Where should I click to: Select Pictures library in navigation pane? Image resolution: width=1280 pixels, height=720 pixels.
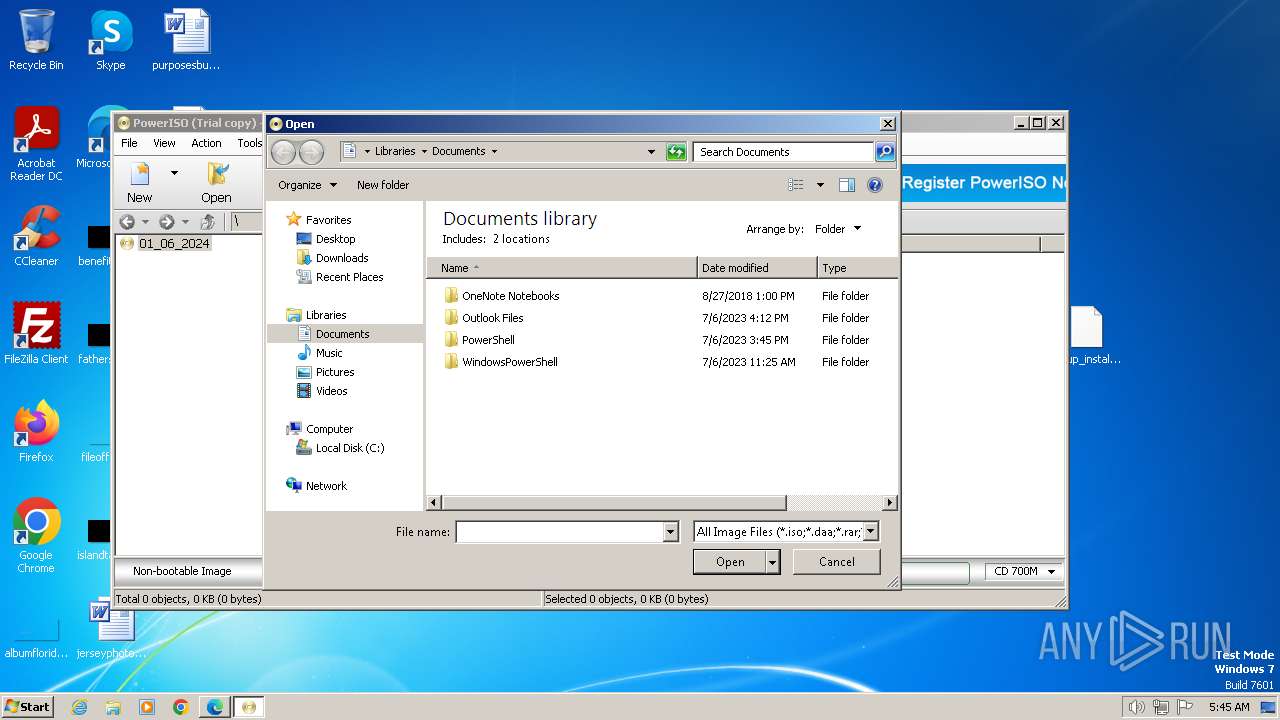[335, 372]
